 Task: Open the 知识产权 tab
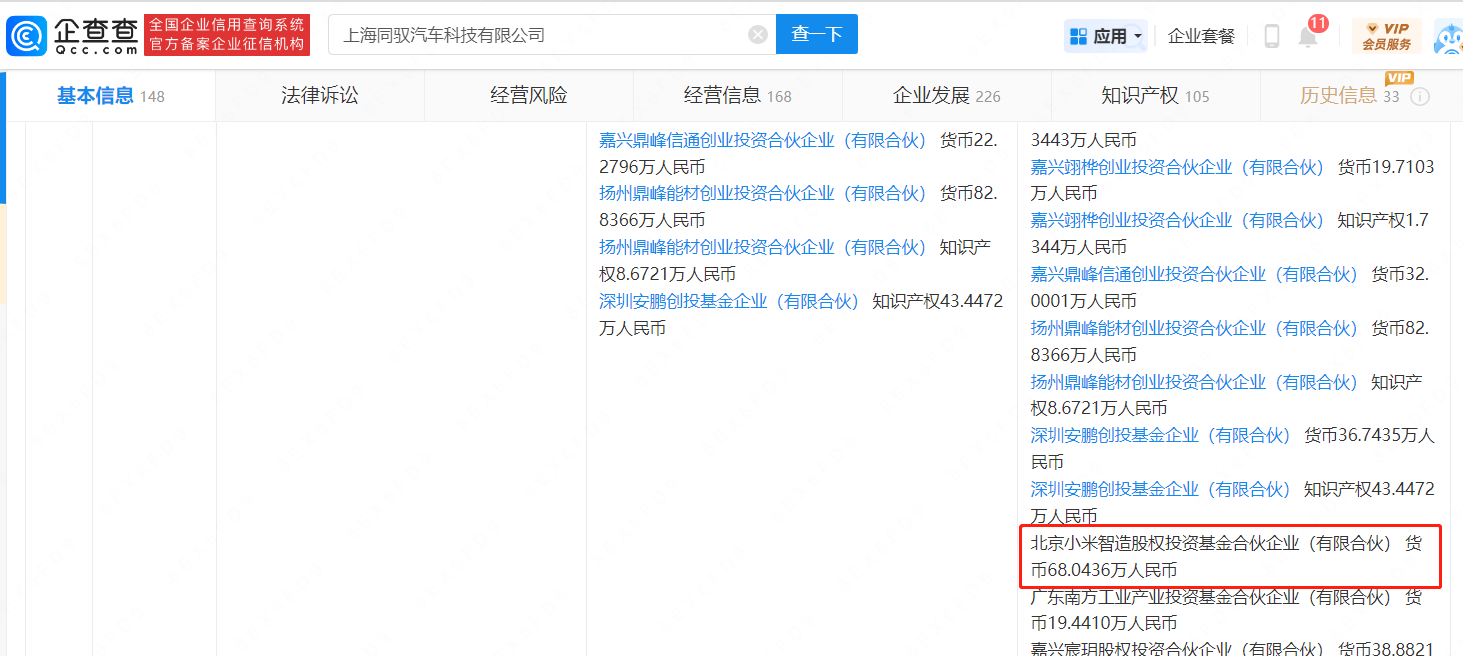point(1156,96)
